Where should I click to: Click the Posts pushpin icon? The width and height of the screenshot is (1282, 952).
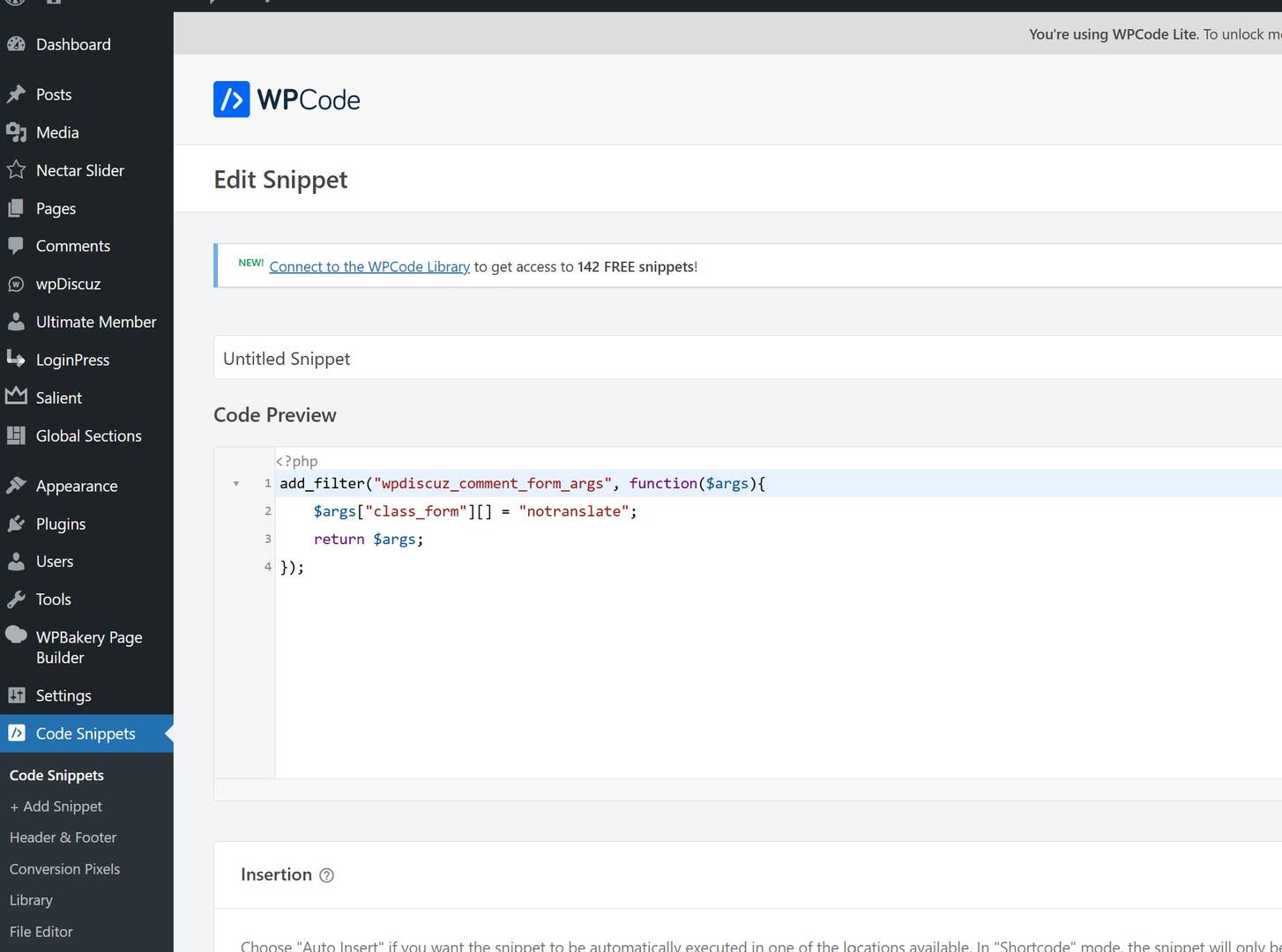click(16, 94)
